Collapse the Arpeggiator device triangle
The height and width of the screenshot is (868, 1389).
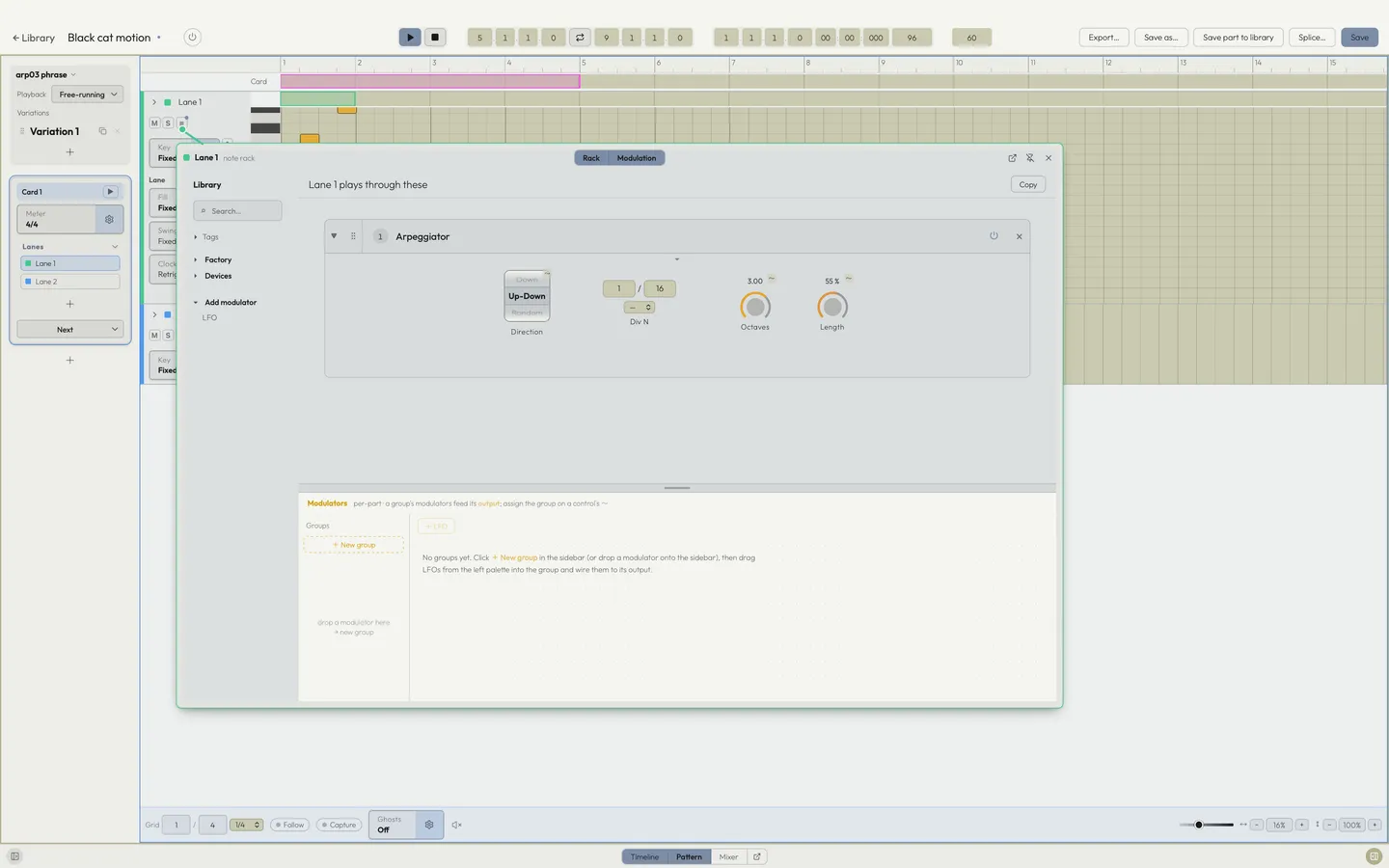click(x=334, y=236)
